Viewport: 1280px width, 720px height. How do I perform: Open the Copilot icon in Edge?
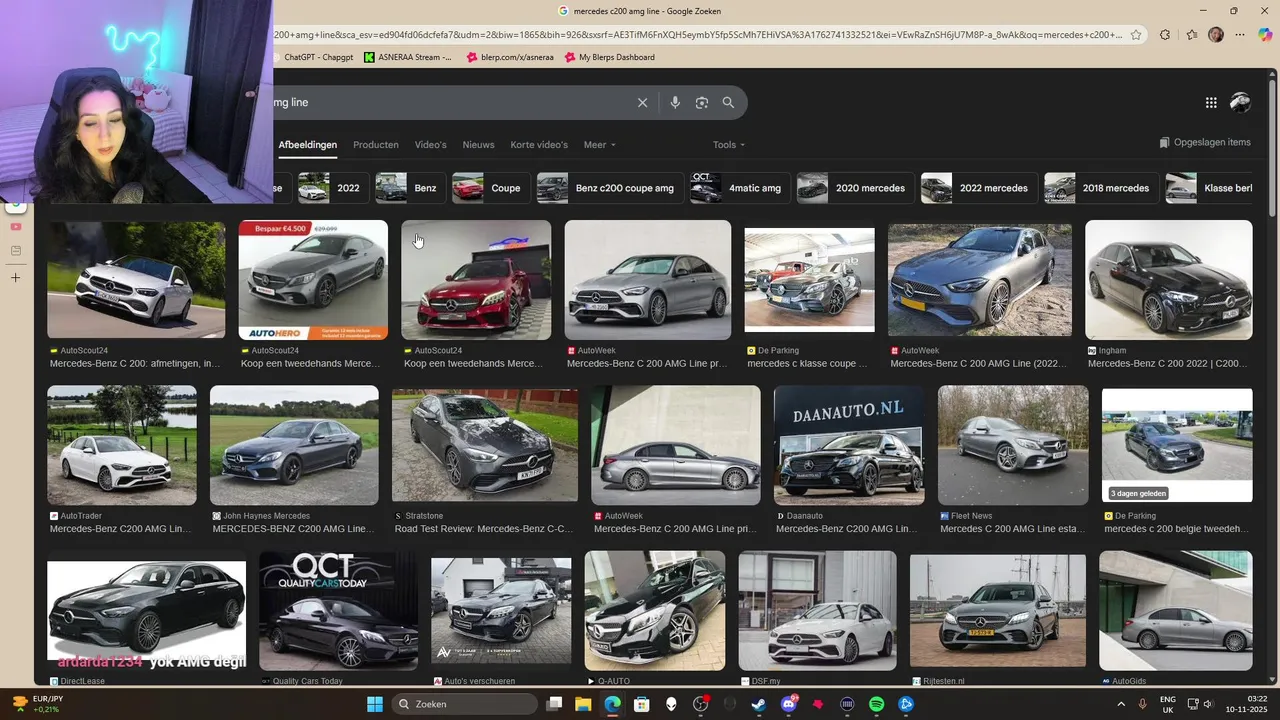tap(1265, 34)
